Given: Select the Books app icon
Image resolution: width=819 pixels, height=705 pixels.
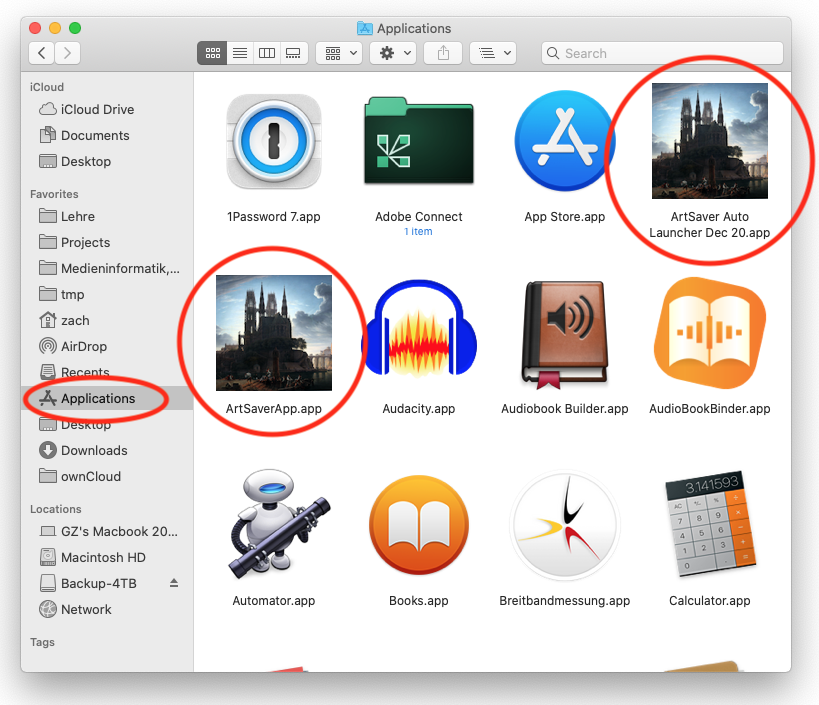Looking at the screenshot, I should point(419,525).
